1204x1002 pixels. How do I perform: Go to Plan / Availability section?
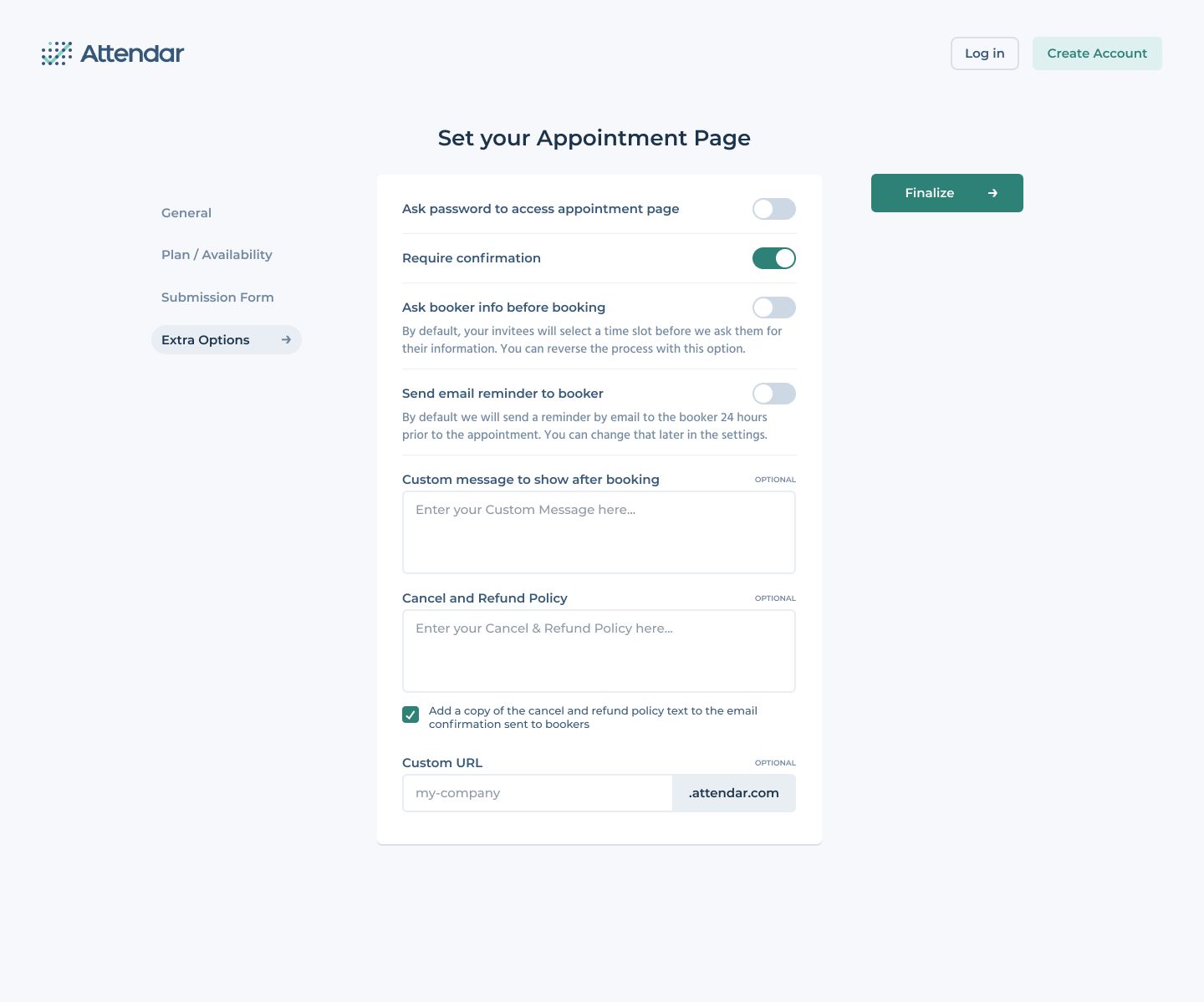click(x=217, y=255)
